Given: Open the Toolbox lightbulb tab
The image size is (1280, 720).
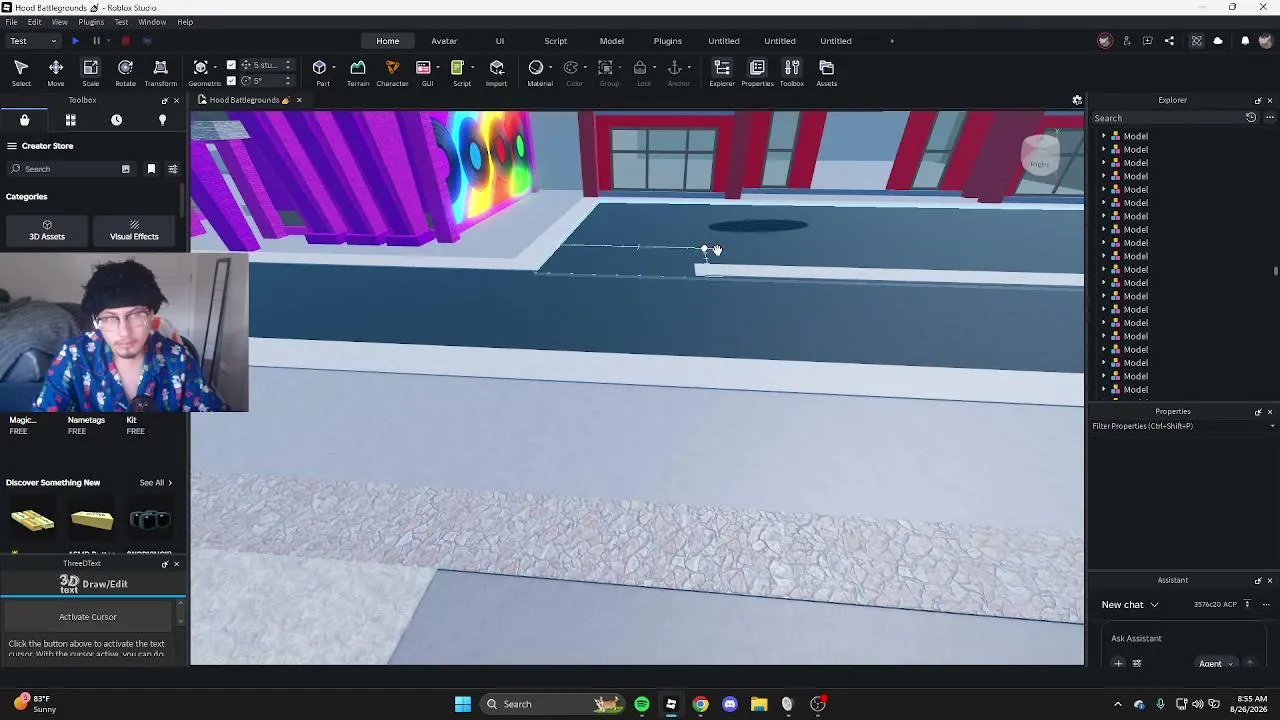Looking at the screenshot, I should (x=162, y=120).
